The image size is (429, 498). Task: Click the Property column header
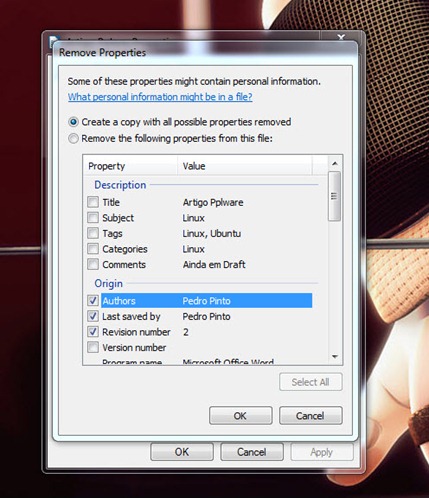130,166
